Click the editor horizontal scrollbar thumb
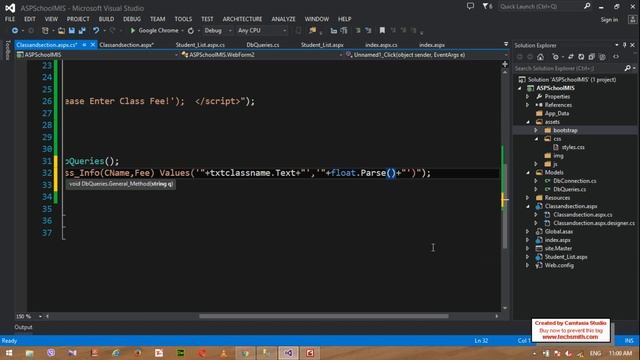The width and height of the screenshot is (640, 360). 324,316
